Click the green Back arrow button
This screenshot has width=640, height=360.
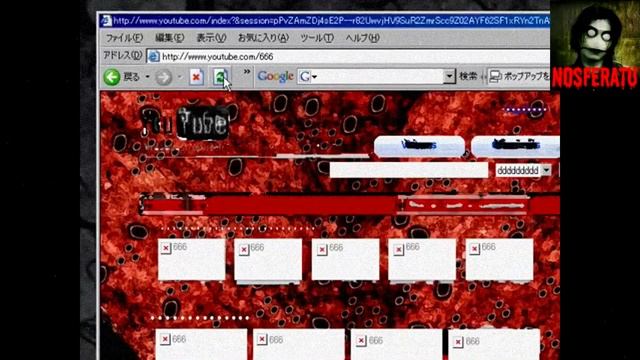click(x=112, y=77)
